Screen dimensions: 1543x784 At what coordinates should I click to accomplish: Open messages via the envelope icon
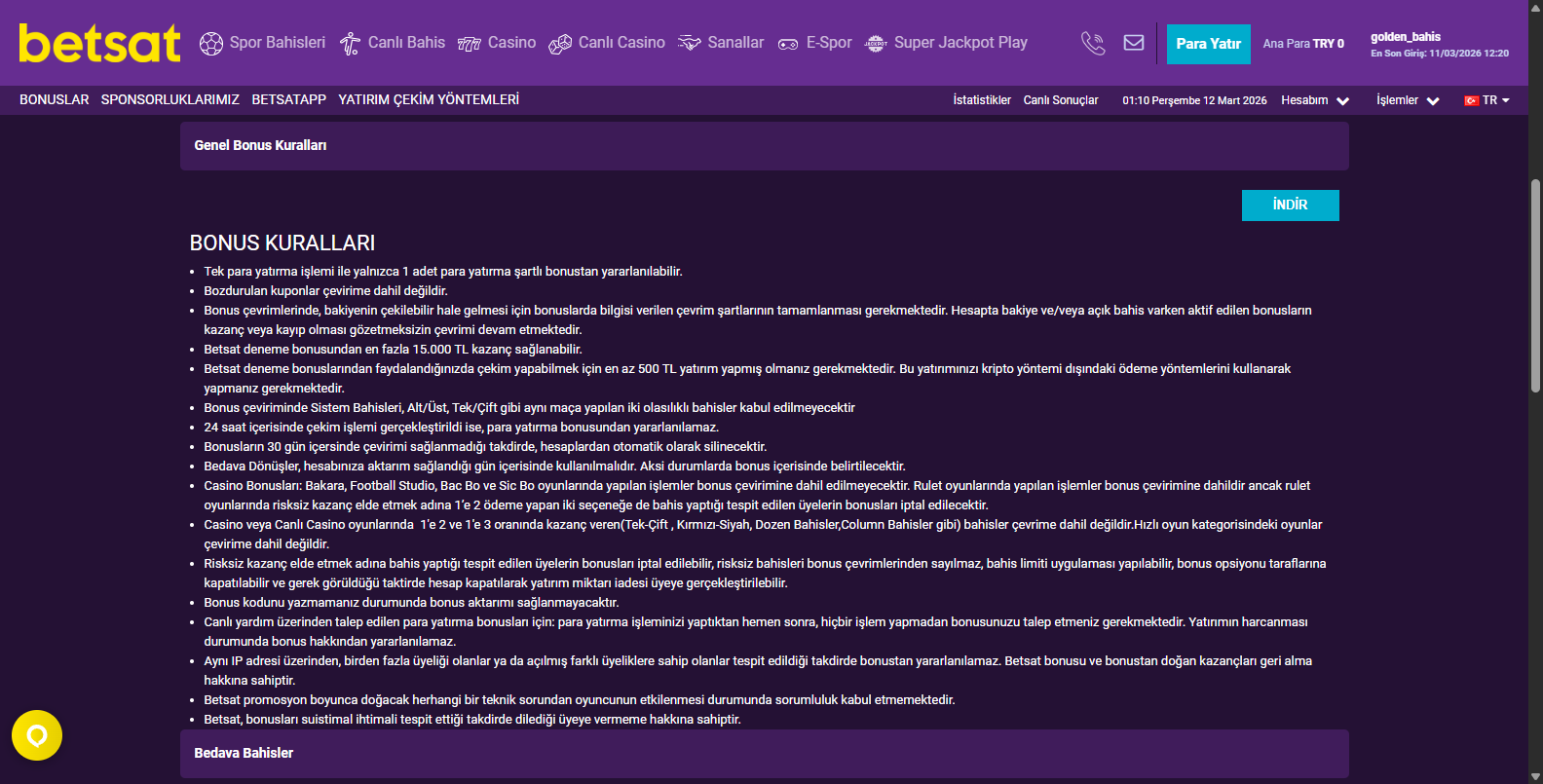[x=1134, y=43]
